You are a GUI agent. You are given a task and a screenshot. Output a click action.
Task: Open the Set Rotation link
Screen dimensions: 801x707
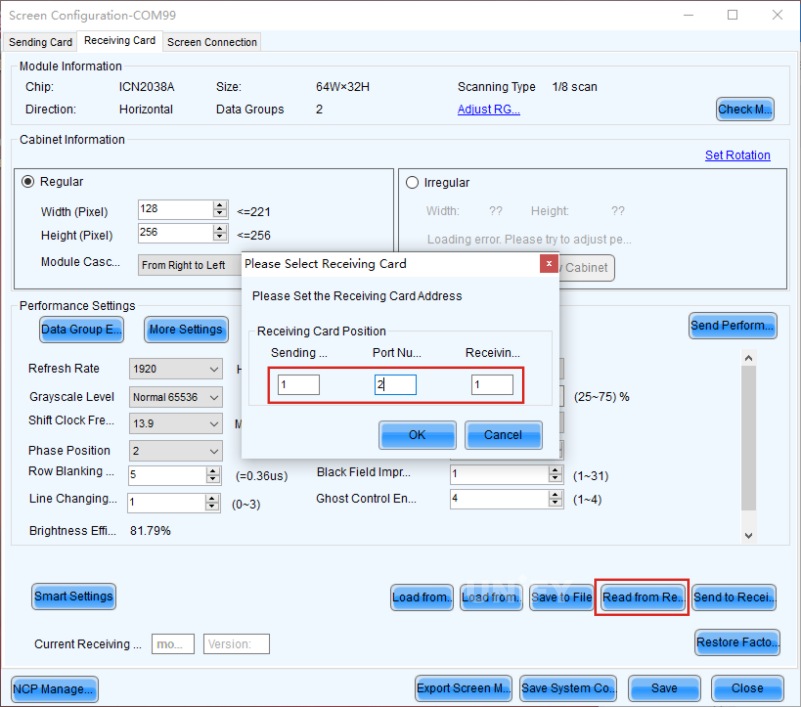click(737, 155)
